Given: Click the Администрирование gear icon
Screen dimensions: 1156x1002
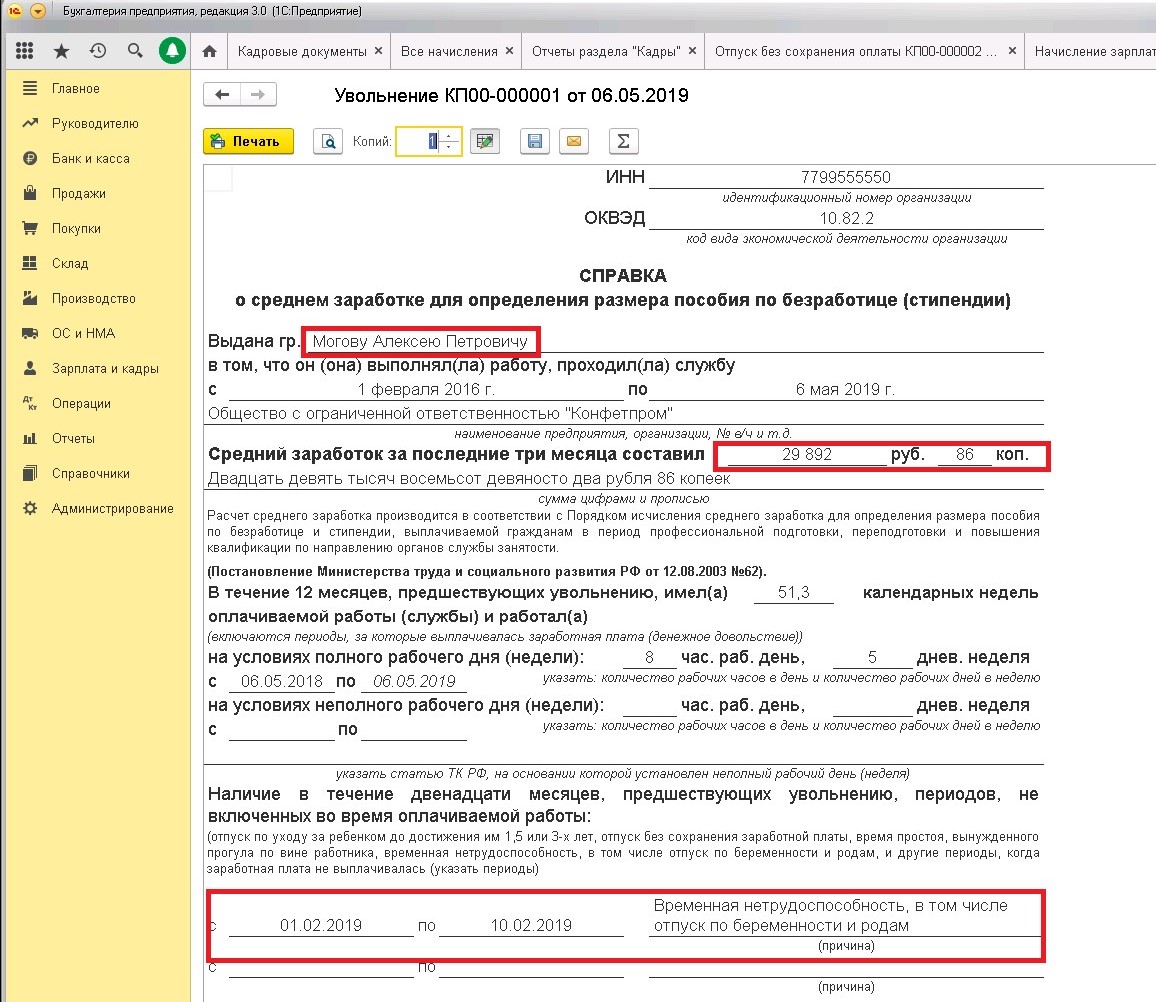Looking at the screenshot, I should [30, 509].
